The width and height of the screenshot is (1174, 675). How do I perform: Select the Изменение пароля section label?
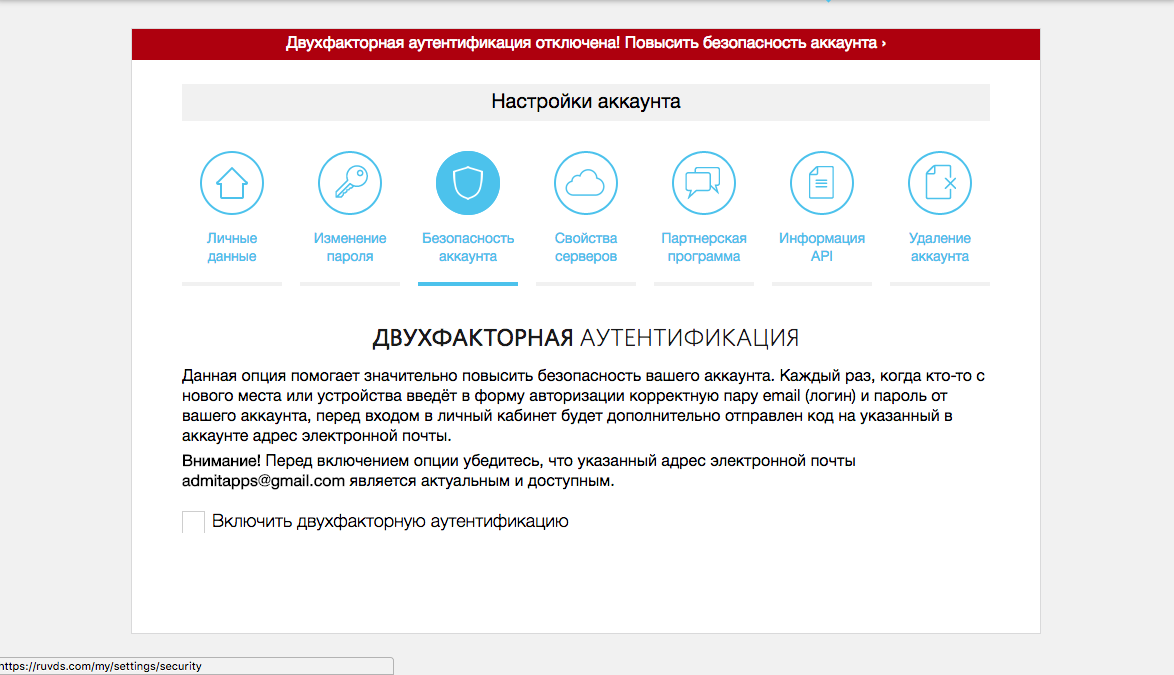tap(349, 248)
